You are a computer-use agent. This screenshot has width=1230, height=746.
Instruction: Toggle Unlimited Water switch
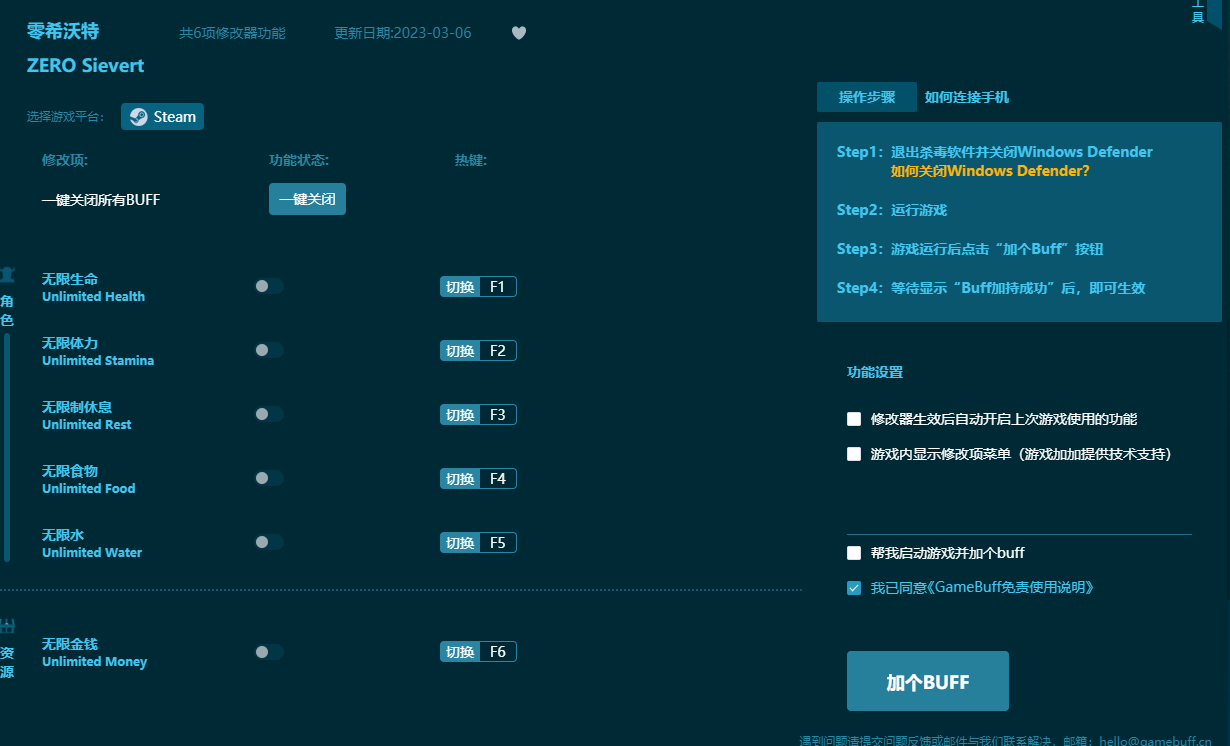(x=268, y=542)
